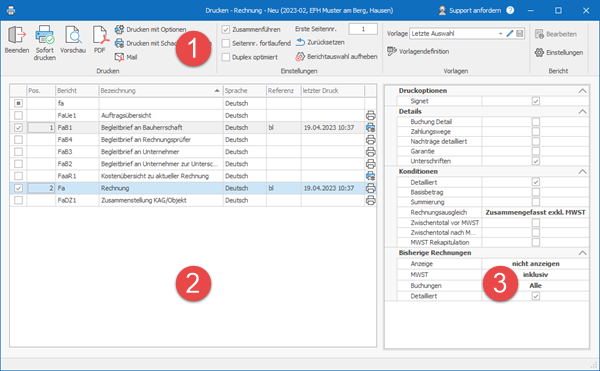
Task: Sort by Sprache column header
Action: pyautogui.click(x=245, y=91)
